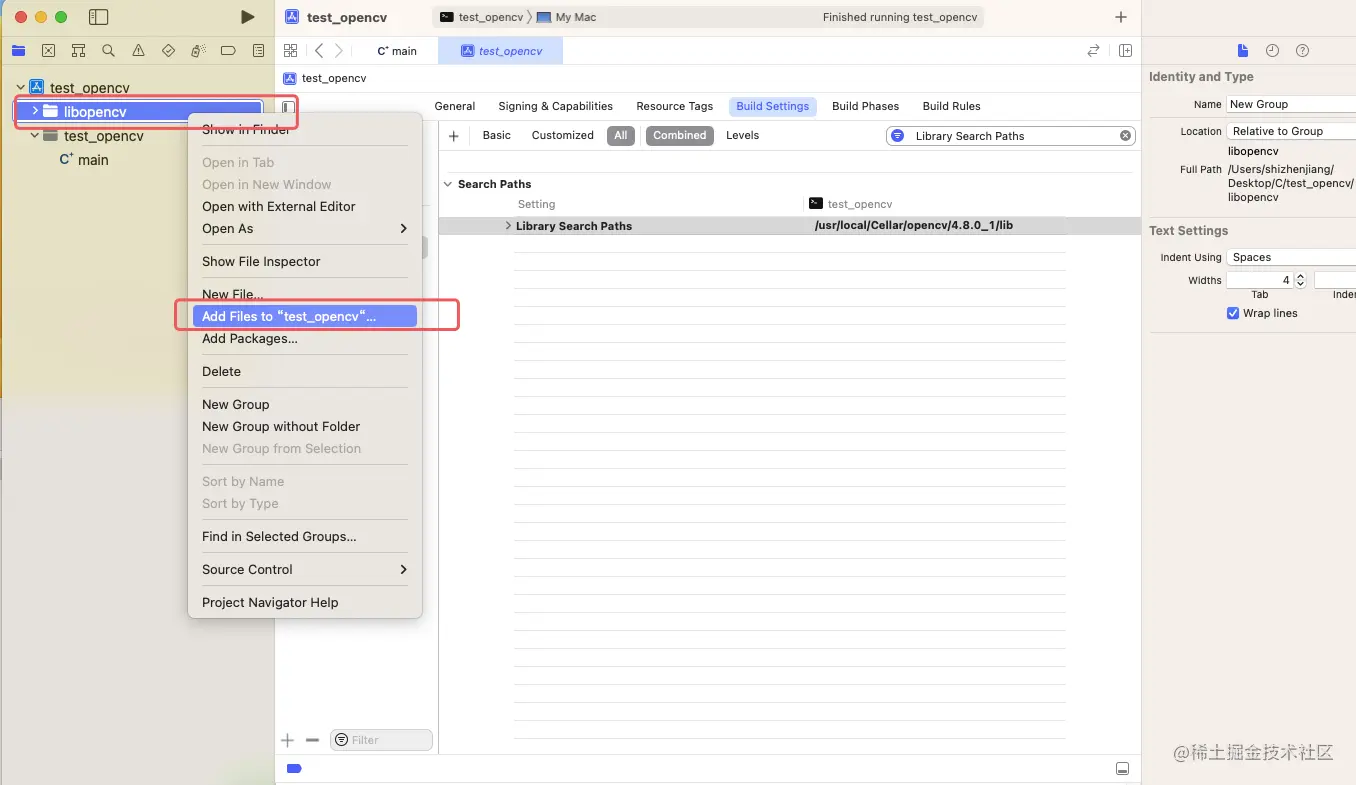Select the Quick Help inspector icon
The image size is (1356, 785).
(1302, 51)
